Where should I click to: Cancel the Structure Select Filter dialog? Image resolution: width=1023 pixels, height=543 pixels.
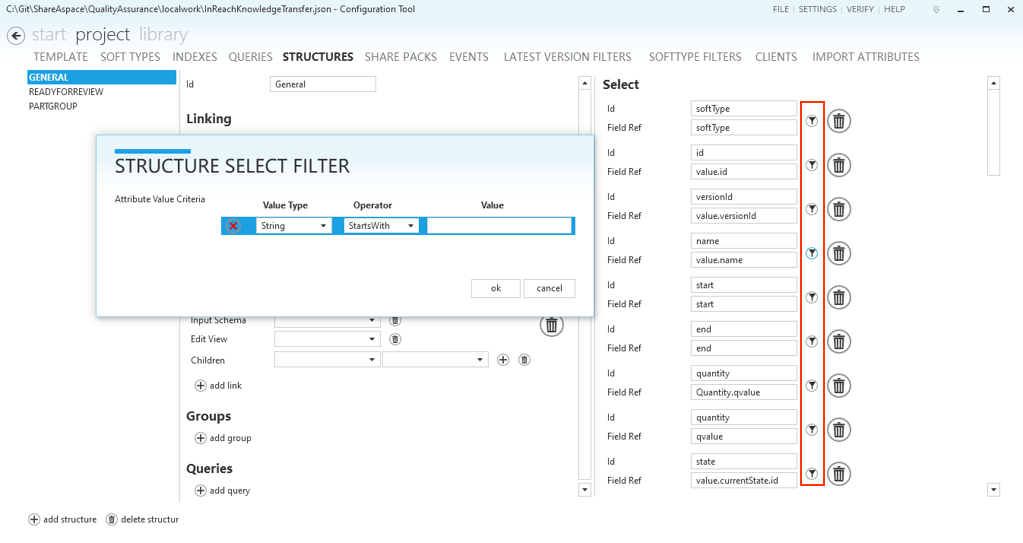coord(549,288)
